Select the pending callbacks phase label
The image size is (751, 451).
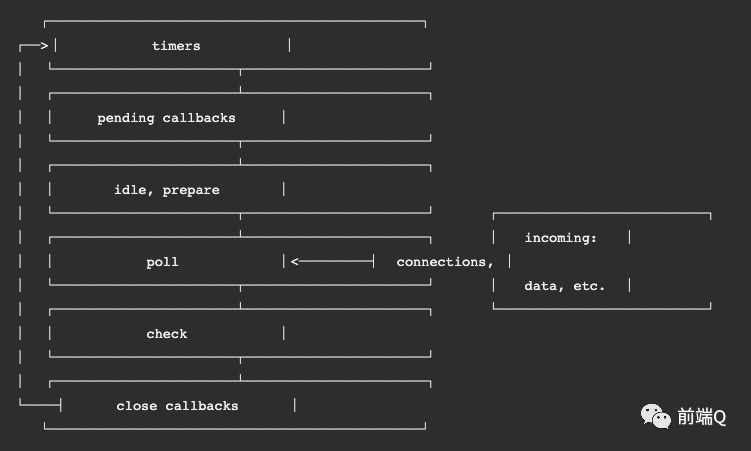click(166, 118)
